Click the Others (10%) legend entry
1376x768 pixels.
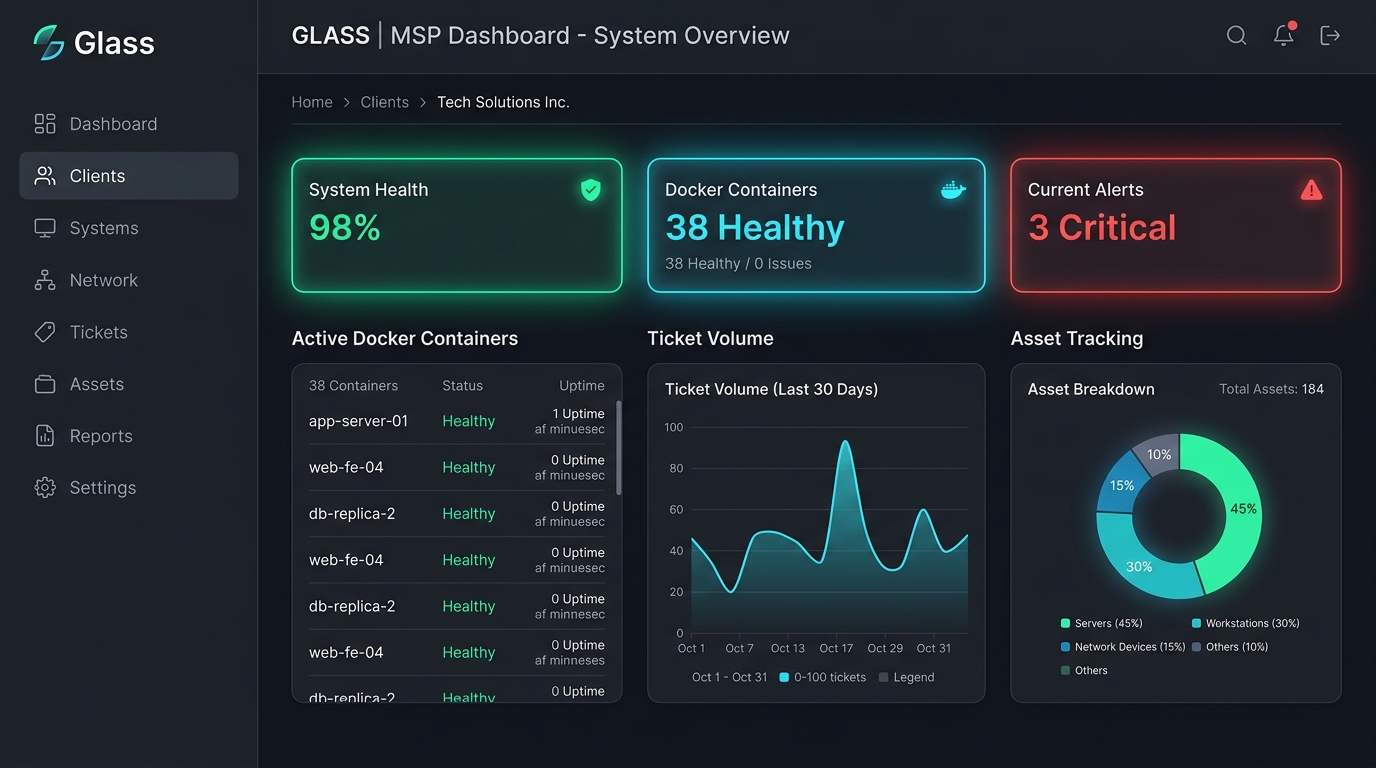click(1229, 647)
